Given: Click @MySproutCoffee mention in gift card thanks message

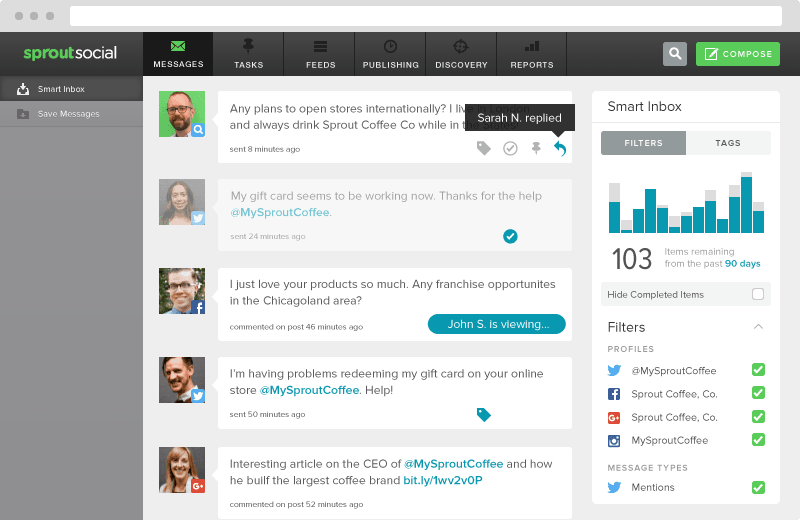Looking at the screenshot, I should point(280,212).
